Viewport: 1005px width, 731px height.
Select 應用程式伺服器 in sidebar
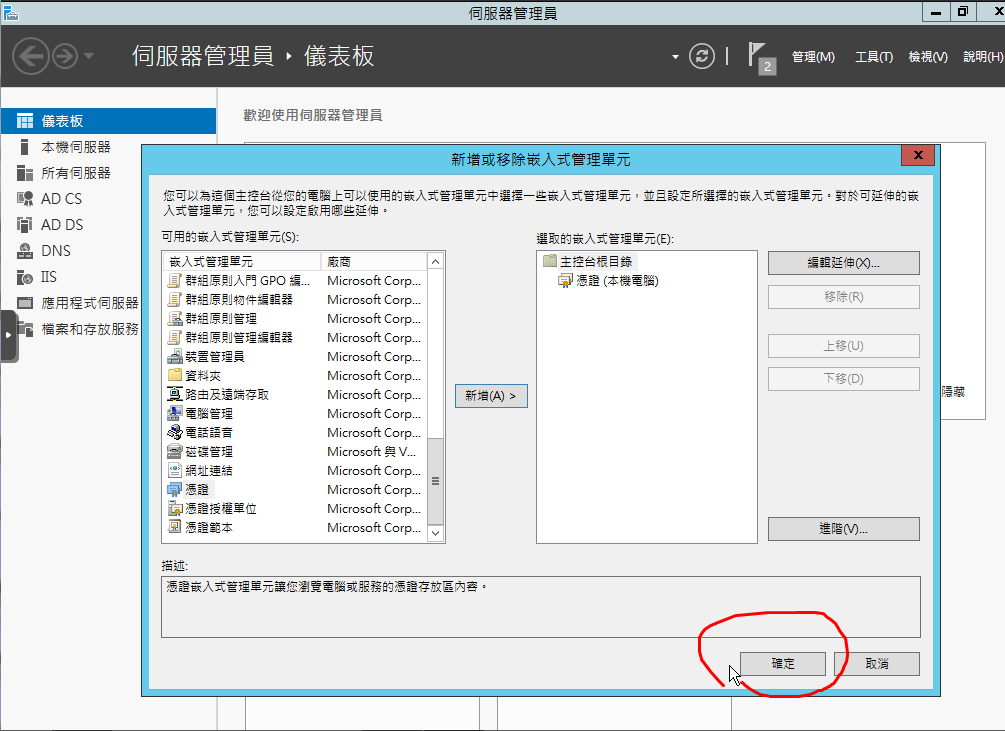point(90,302)
